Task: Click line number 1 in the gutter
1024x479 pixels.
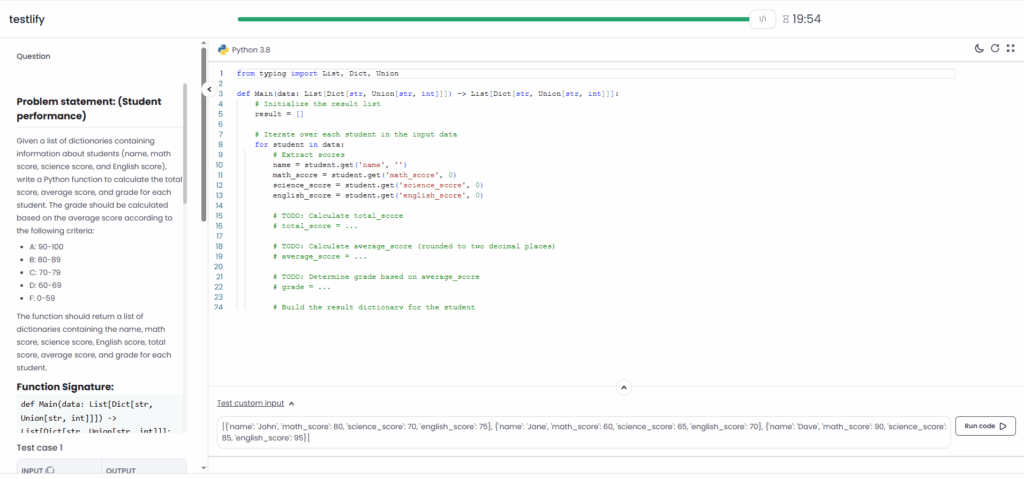Action: 221,73
